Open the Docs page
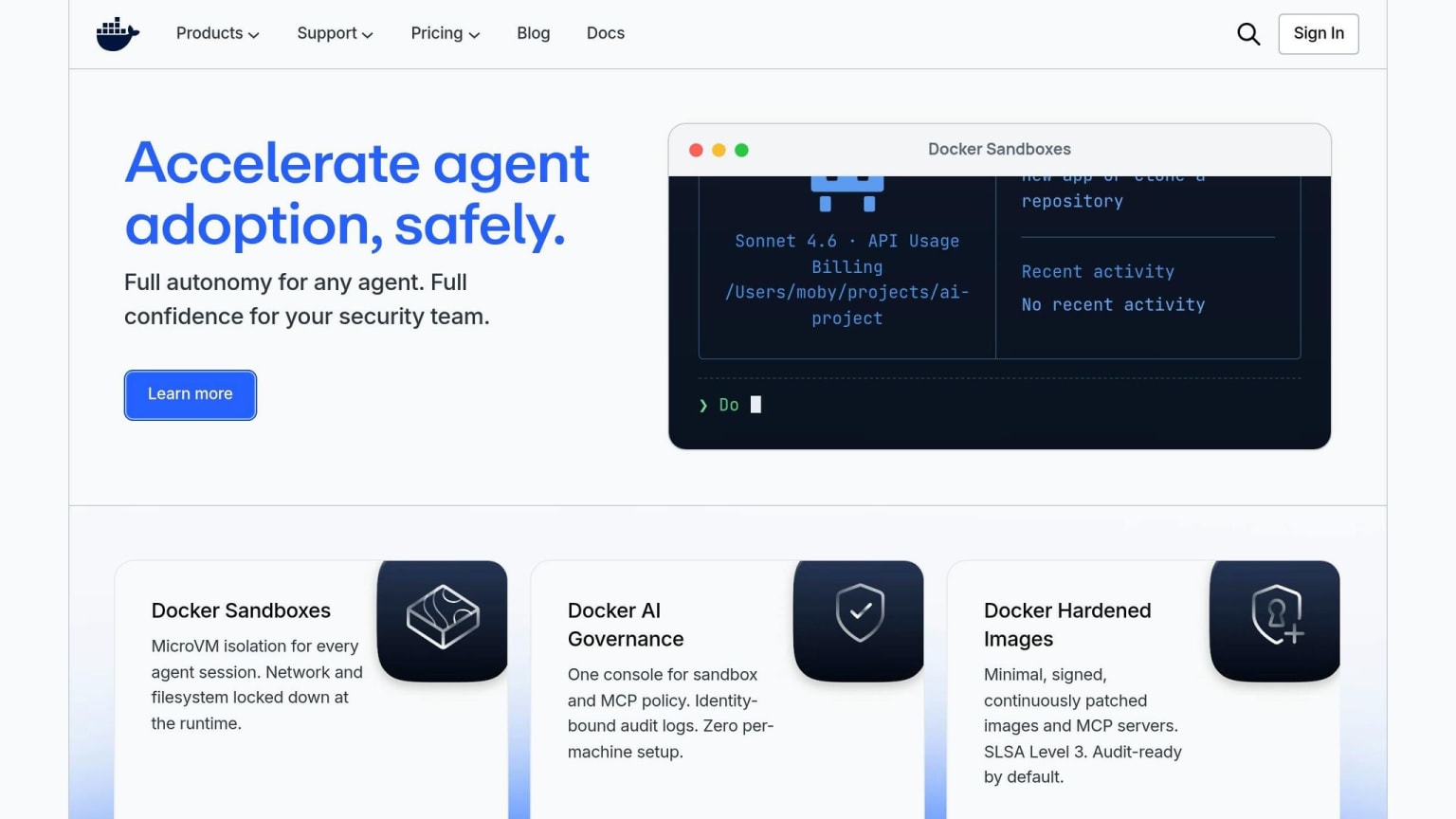The width and height of the screenshot is (1456, 819). [606, 33]
